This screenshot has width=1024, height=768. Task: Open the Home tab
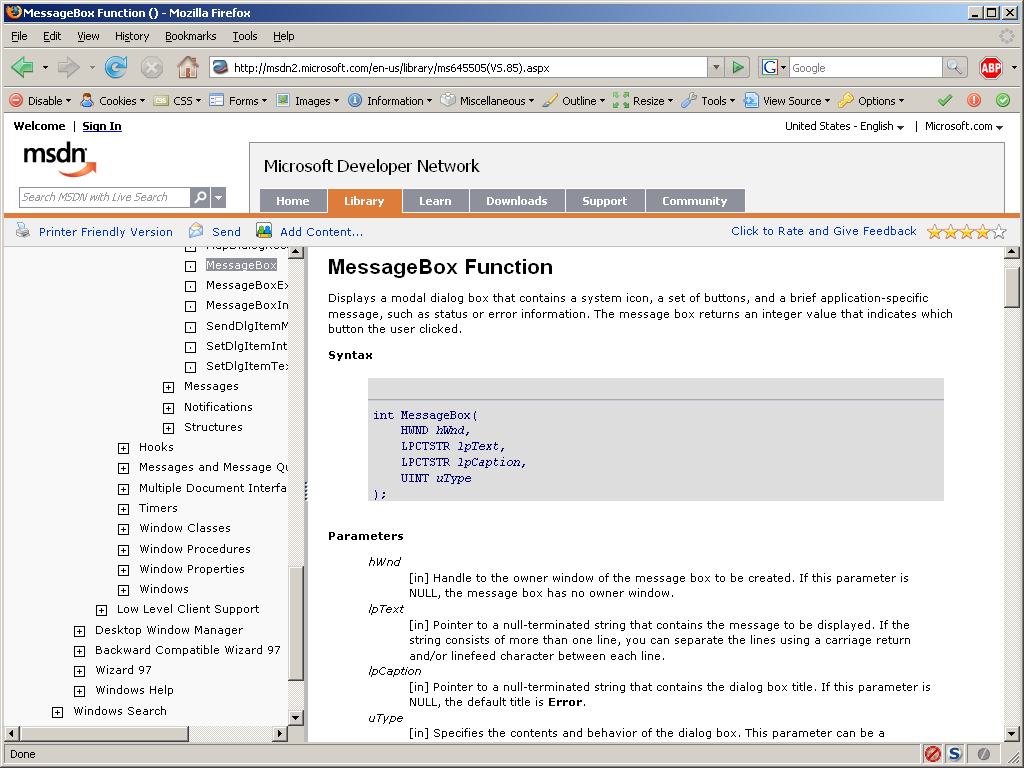tap(293, 200)
